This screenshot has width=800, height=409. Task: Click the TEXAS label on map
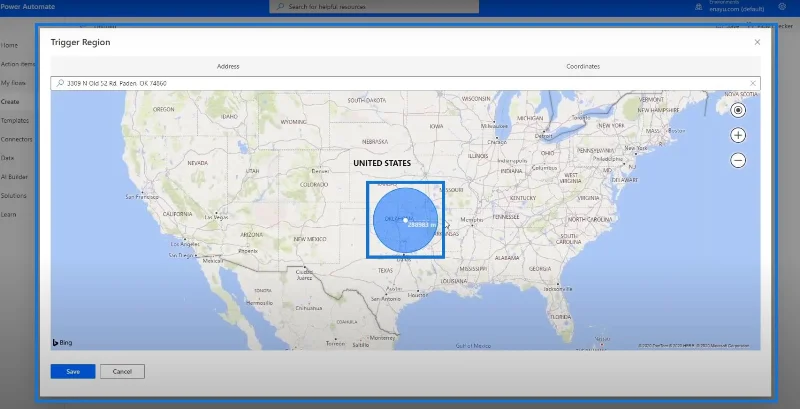pos(386,271)
